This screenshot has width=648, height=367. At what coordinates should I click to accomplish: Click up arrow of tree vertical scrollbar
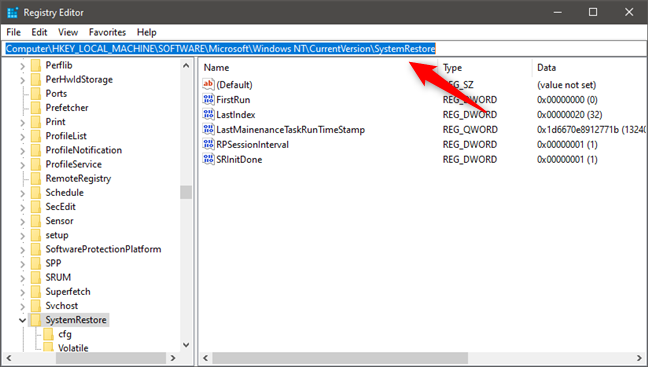tap(186, 66)
